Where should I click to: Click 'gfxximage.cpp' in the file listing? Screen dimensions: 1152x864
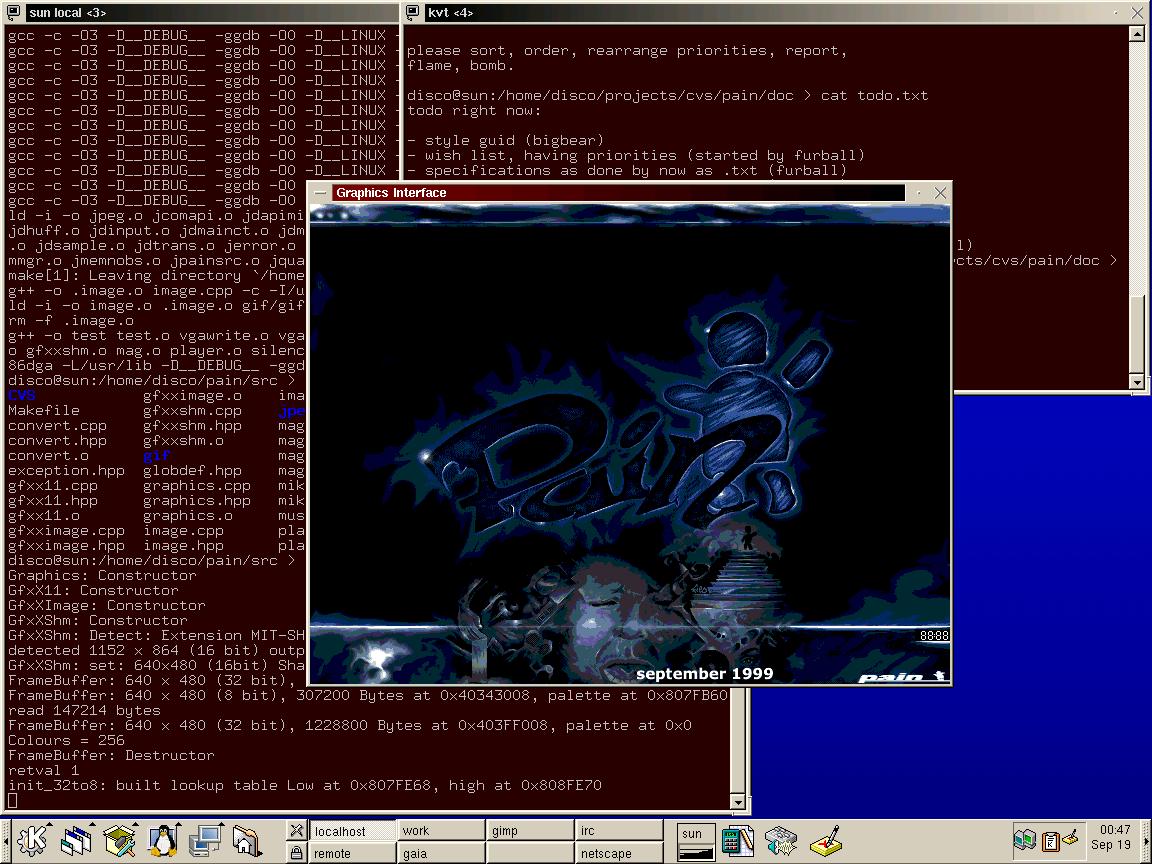click(x=66, y=530)
